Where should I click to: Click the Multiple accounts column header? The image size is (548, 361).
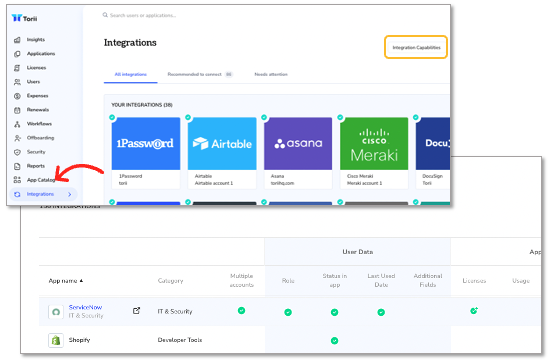click(x=241, y=280)
